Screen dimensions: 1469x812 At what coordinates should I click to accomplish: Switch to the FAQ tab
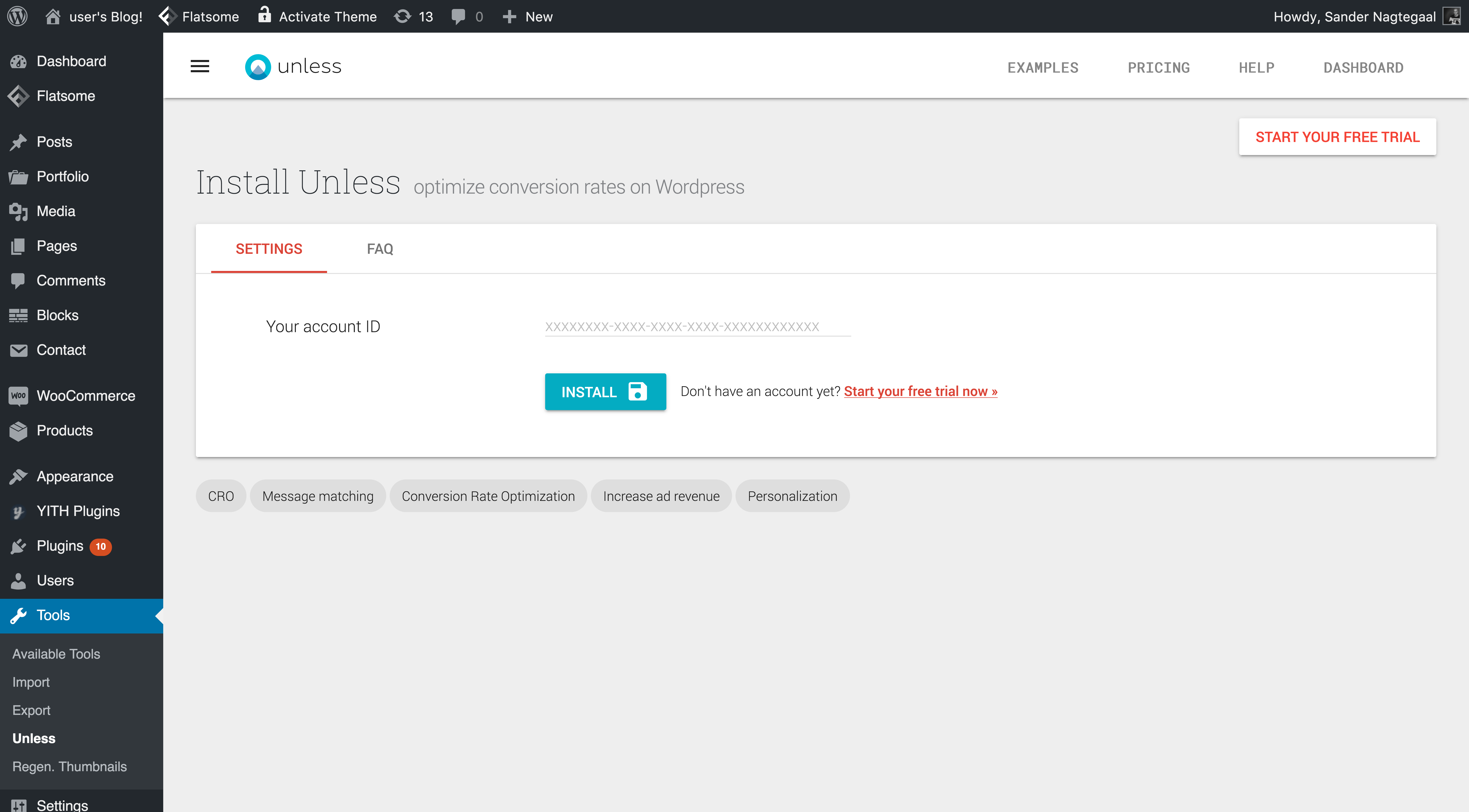(380, 249)
